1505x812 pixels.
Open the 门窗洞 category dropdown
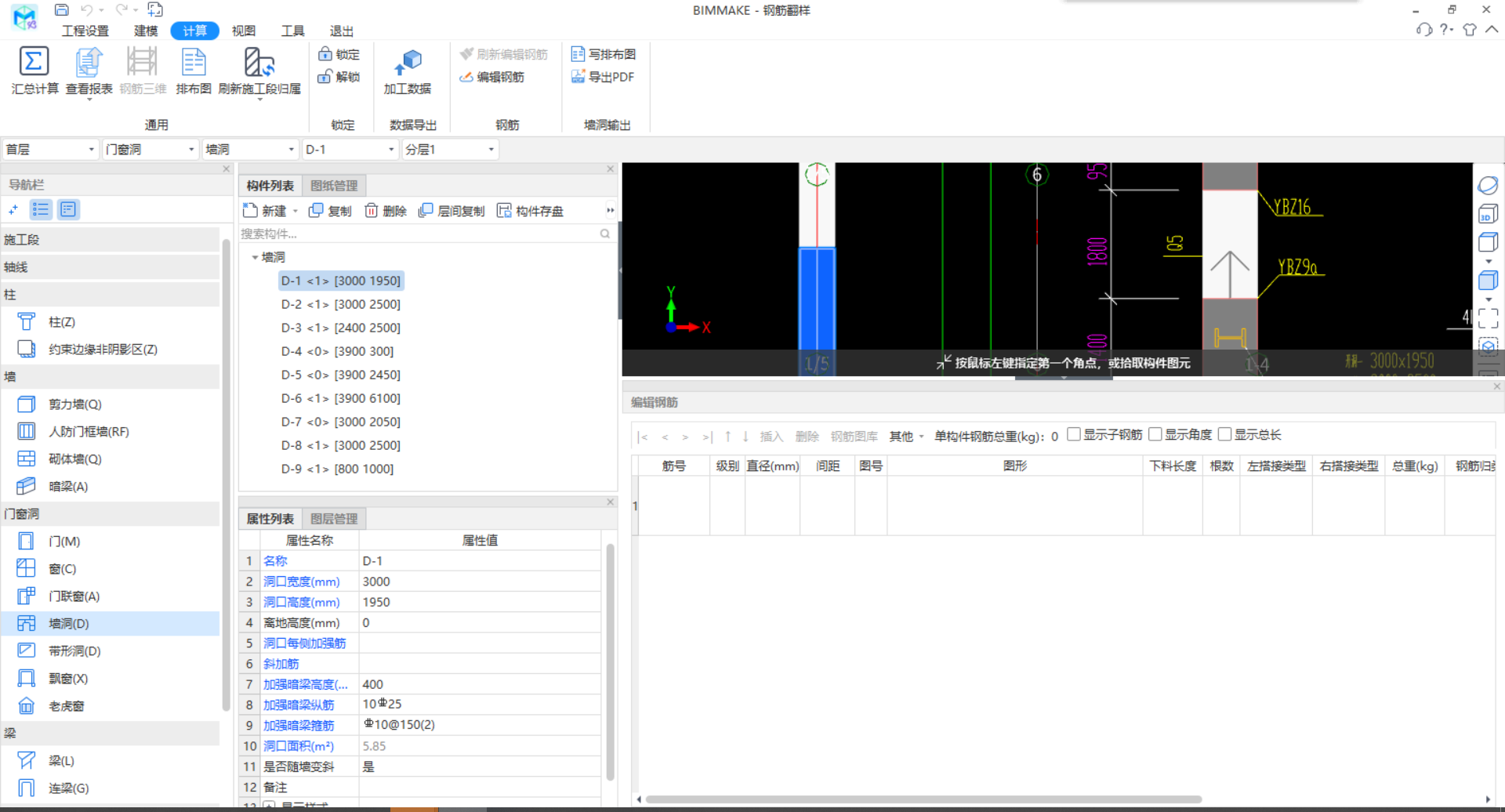click(x=150, y=149)
